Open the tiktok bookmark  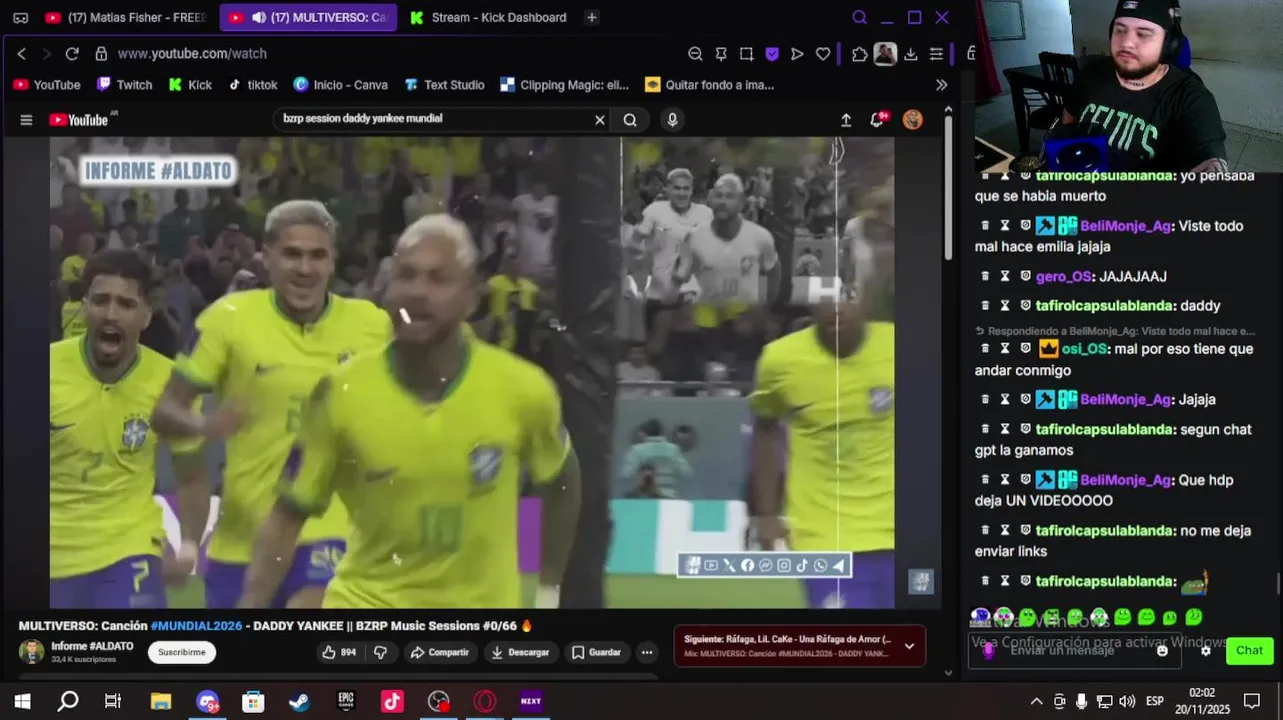click(x=252, y=85)
